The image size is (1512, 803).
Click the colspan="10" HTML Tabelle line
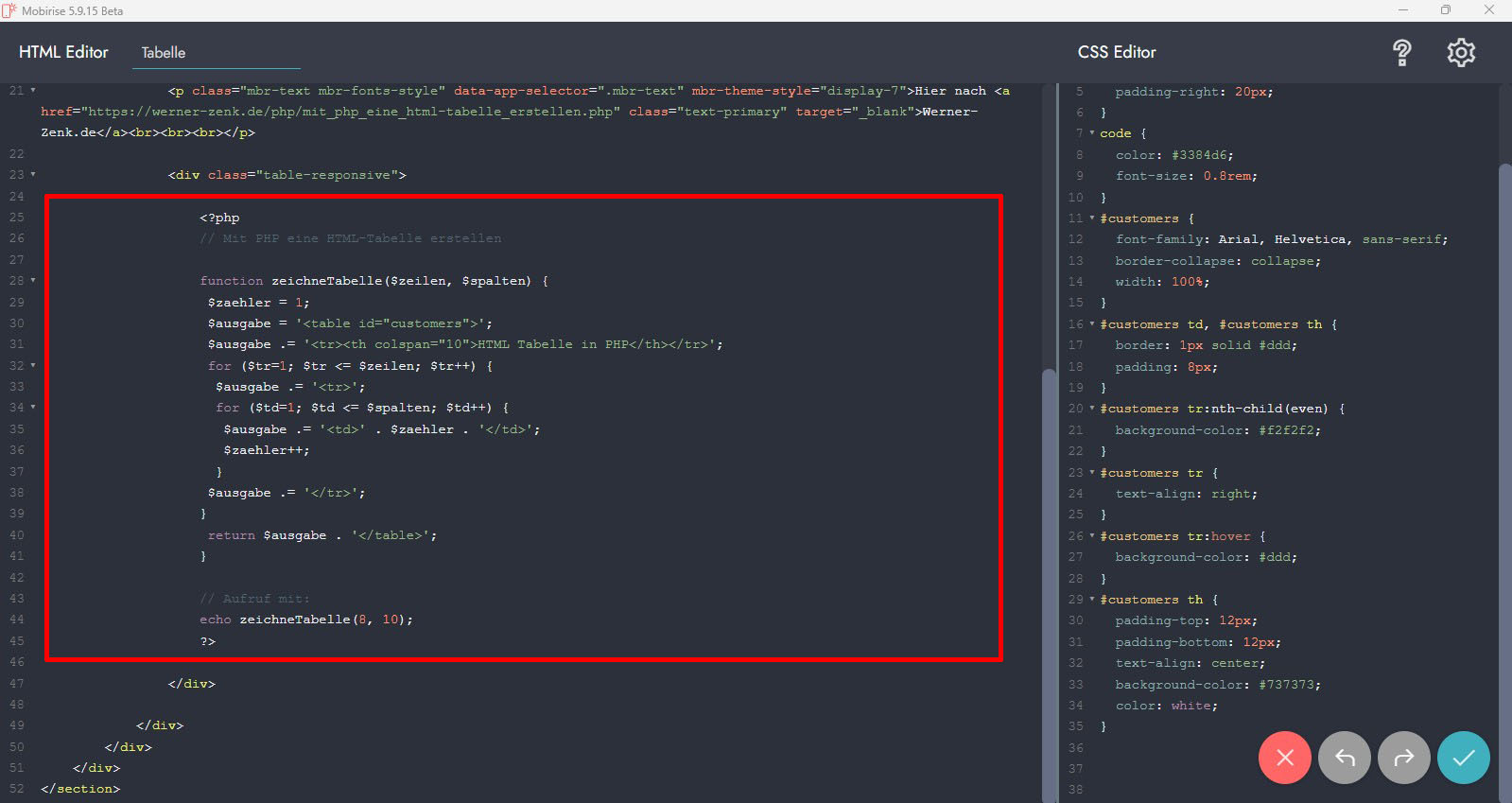click(465, 344)
